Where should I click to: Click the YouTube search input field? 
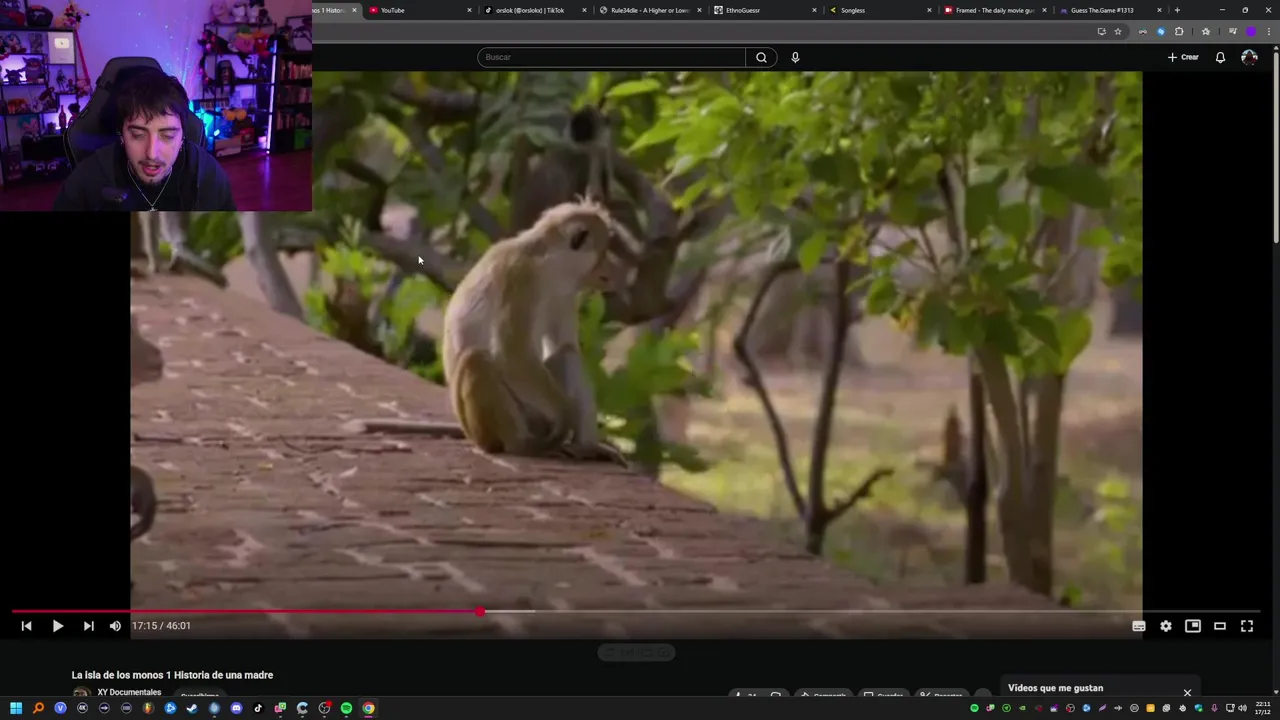[611, 57]
